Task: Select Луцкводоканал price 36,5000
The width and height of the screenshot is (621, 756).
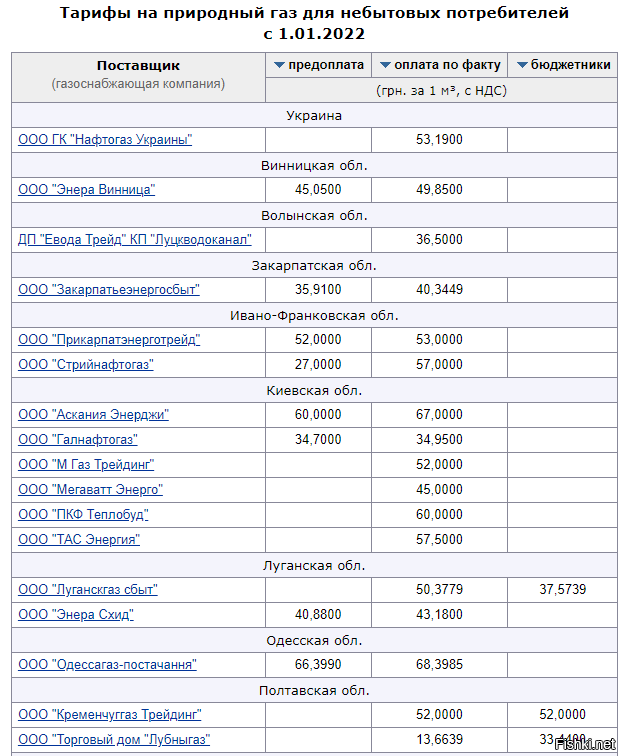Action: point(439,240)
